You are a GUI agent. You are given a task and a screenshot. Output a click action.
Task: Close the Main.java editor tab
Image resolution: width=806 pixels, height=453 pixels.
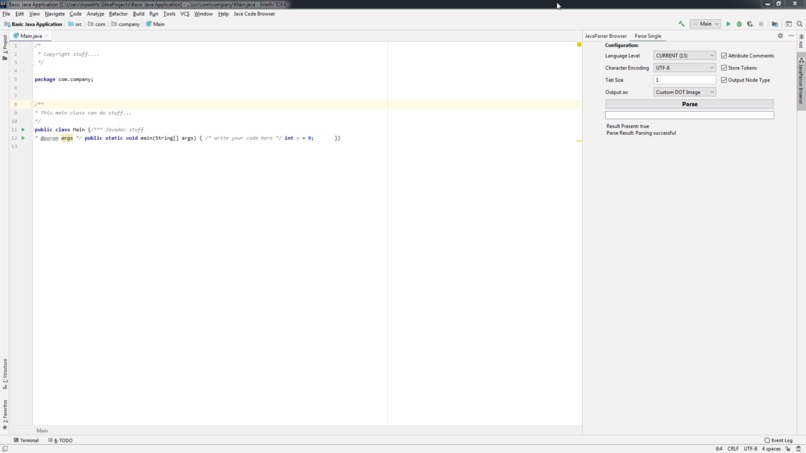pos(46,36)
